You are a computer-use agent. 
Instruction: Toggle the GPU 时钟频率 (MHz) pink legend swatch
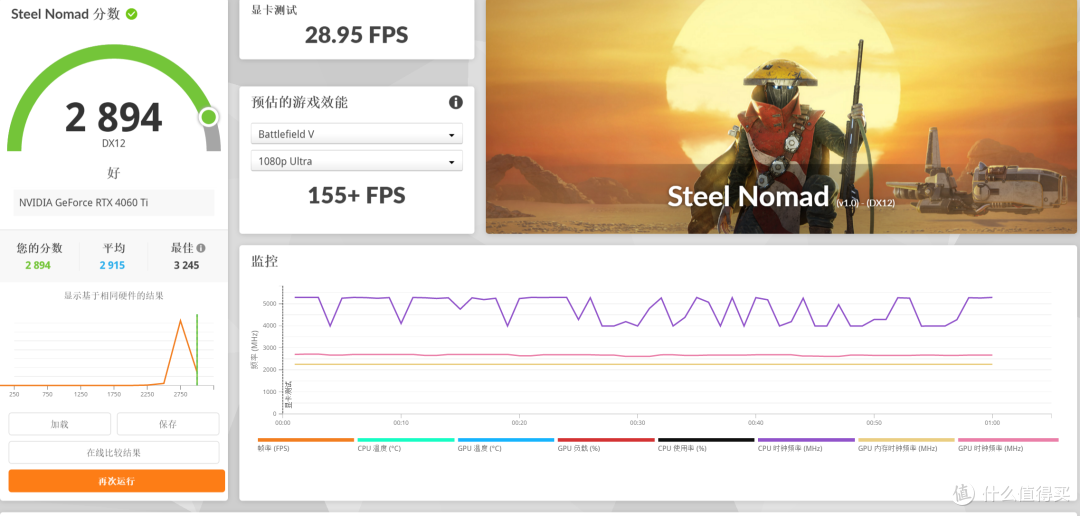click(x=1006, y=440)
